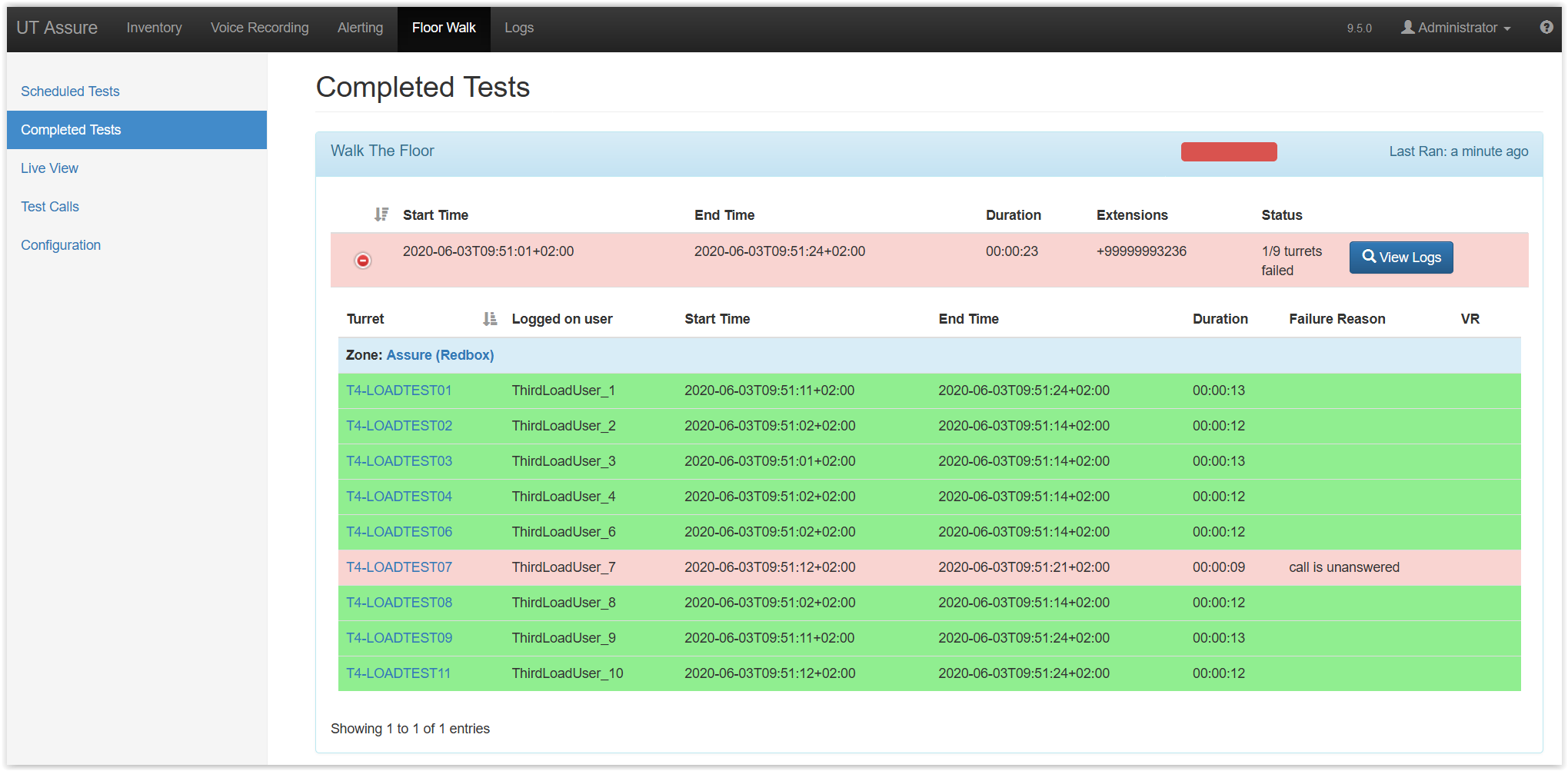Click the 'call is unanswered' failure reason
The height and width of the screenshot is (771, 1568).
pyautogui.click(x=1343, y=567)
